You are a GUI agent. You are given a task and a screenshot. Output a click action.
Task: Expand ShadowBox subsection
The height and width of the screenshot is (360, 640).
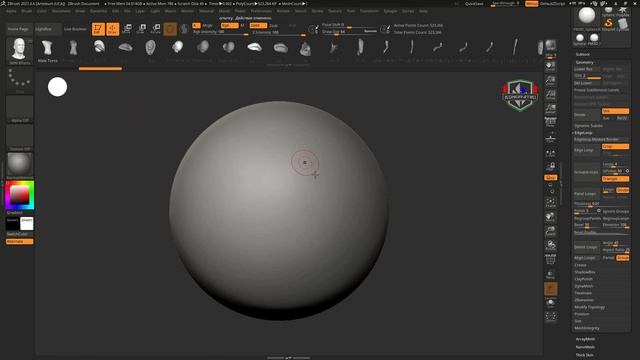585,272
